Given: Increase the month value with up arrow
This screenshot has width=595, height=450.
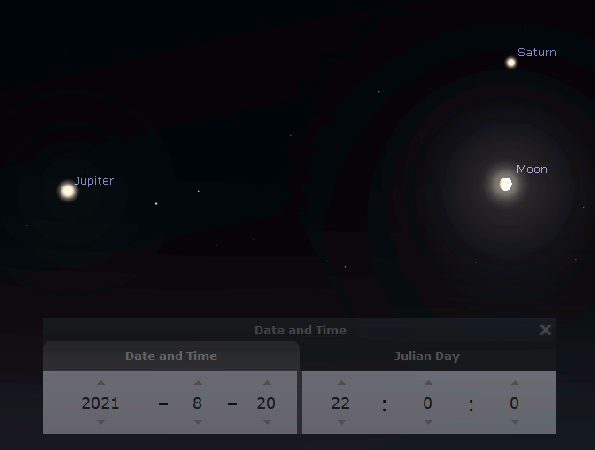Looking at the screenshot, I should click(198, 383).
